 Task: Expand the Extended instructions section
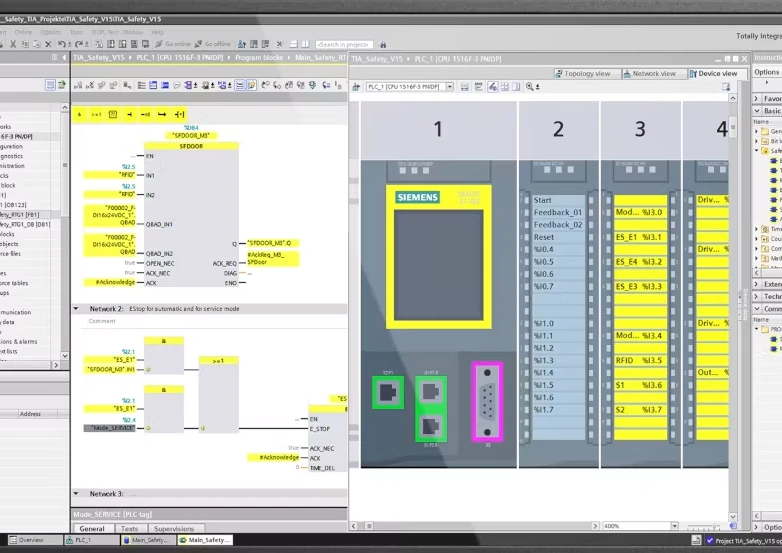pos(756,284)
